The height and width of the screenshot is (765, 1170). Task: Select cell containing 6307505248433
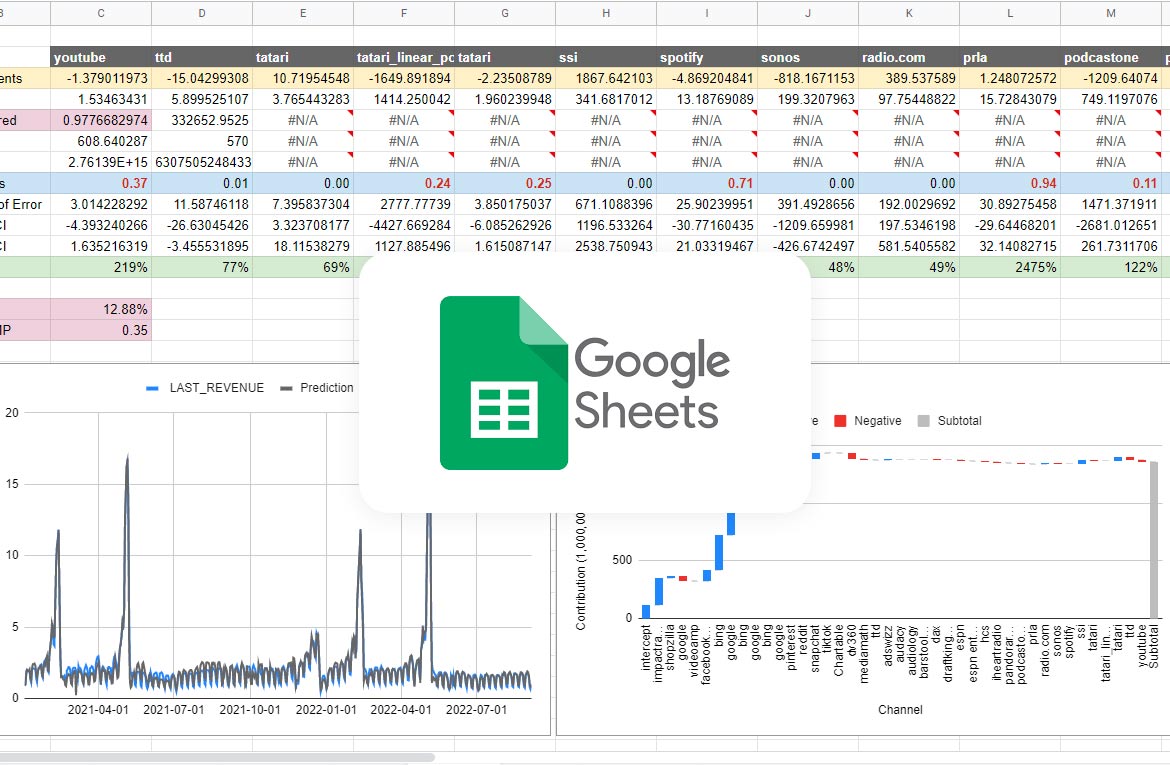coord(201,161)
